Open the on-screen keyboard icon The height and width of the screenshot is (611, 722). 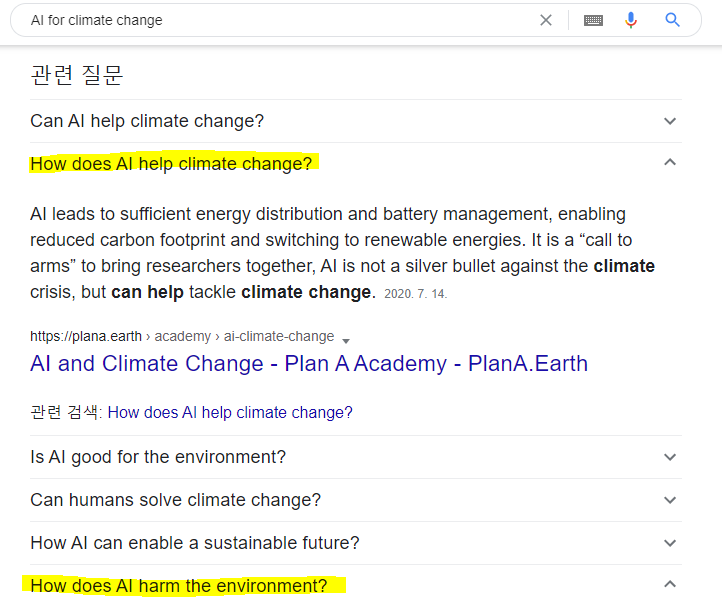[x=593, y=20]
